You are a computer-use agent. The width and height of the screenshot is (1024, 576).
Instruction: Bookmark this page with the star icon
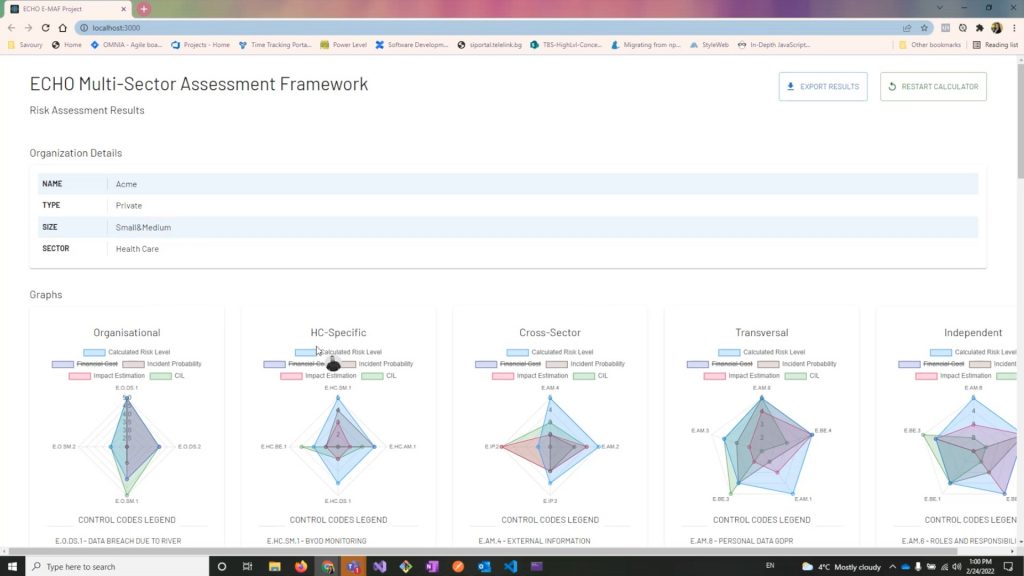point(924,28)
